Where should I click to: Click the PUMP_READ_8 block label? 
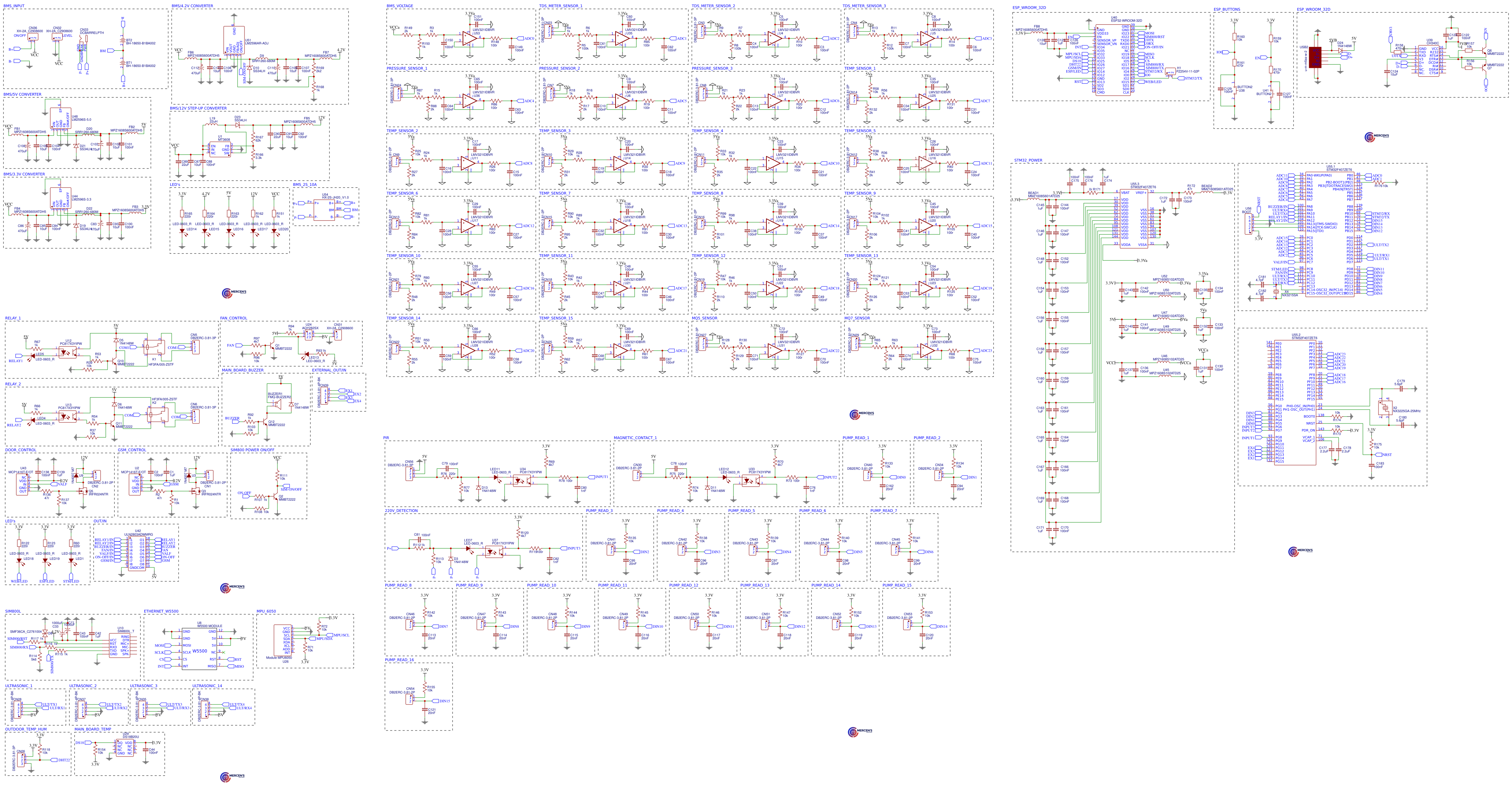(x=398, y=585)
